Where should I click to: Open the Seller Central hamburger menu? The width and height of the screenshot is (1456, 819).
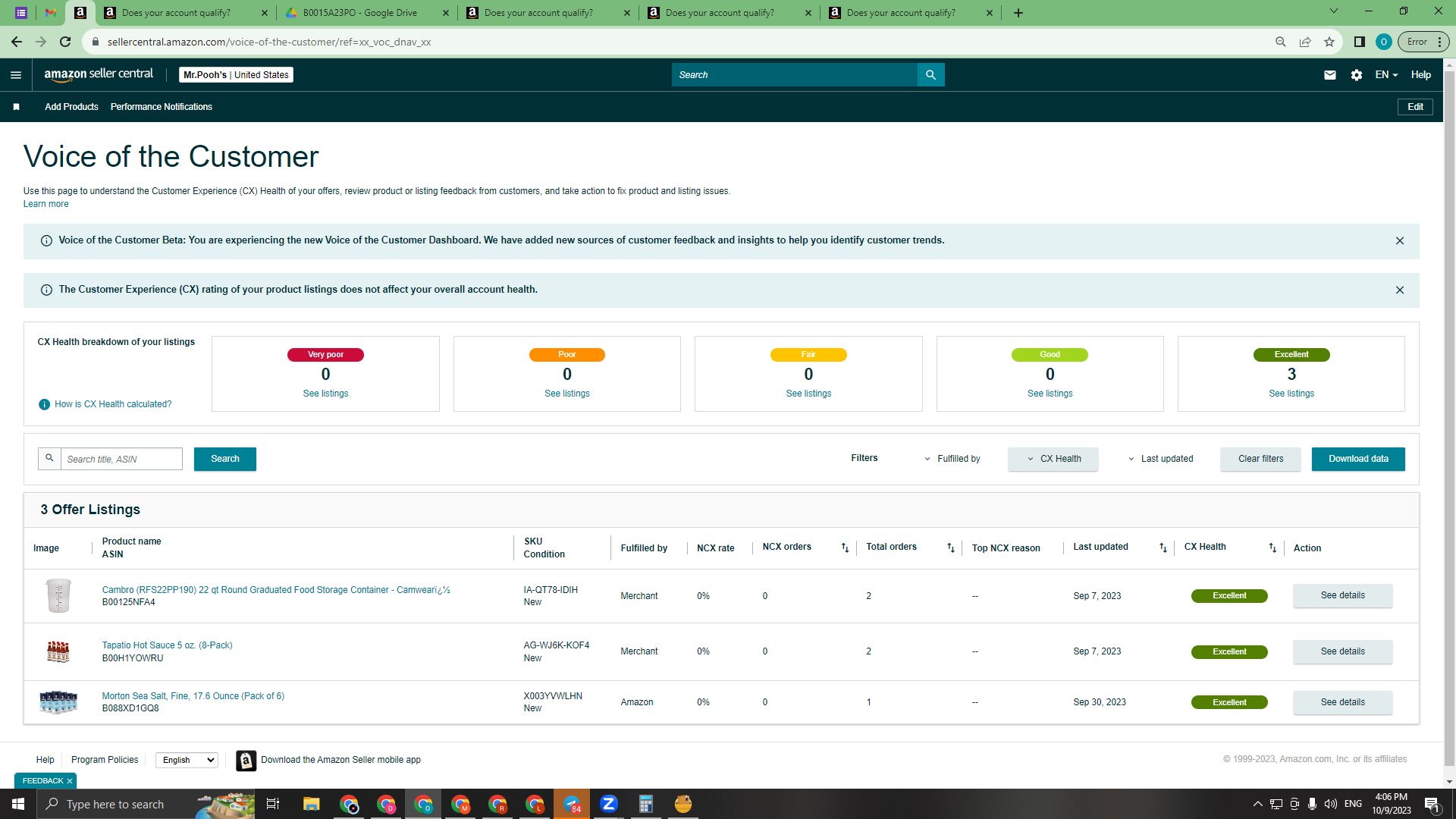(16, 75)
